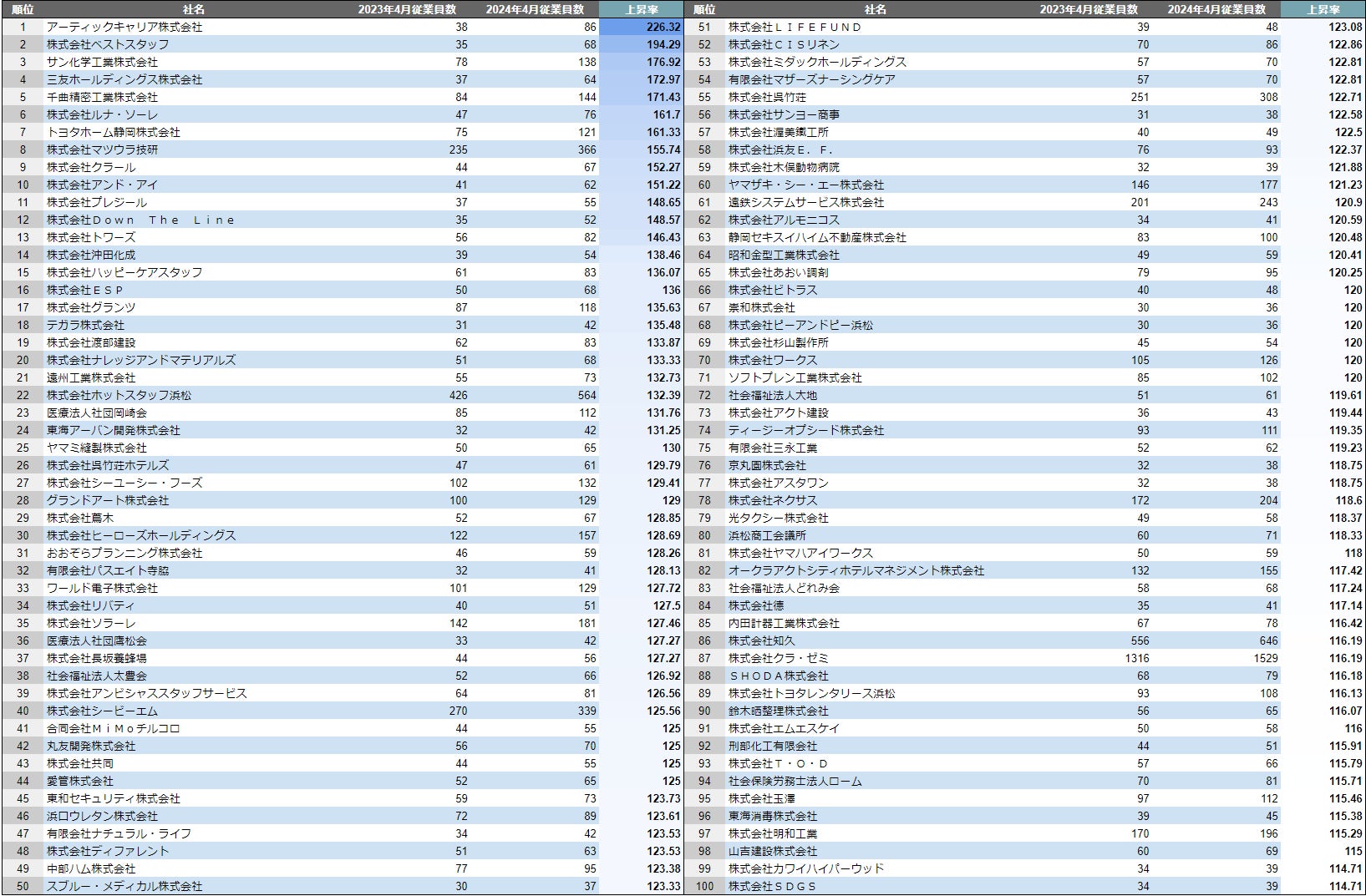Click on 株式会社ピーアンドピー浜松

pyautogui.click(x=800, y=325)
